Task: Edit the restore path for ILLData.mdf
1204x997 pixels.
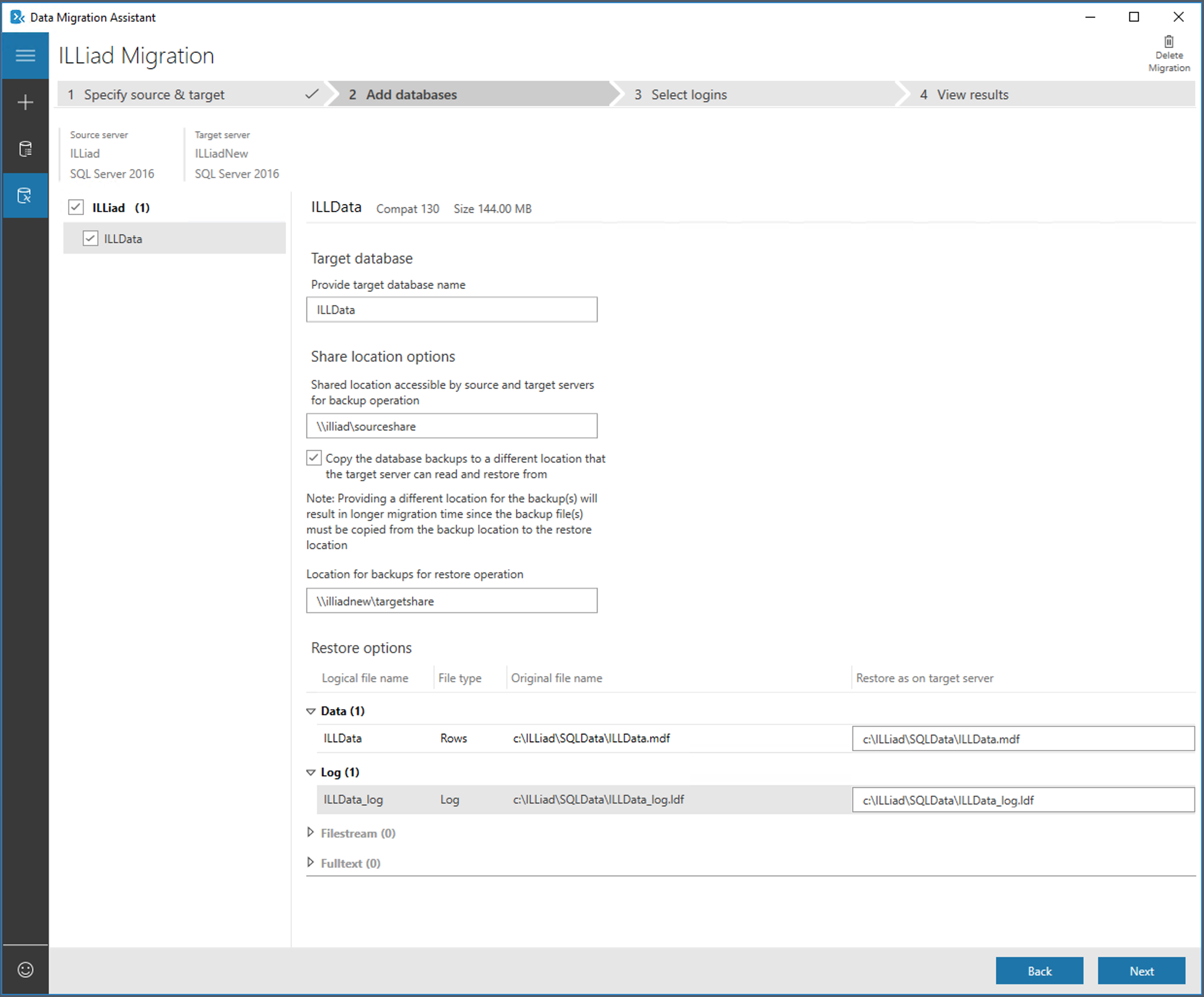Action: [x=1022, y=739]
